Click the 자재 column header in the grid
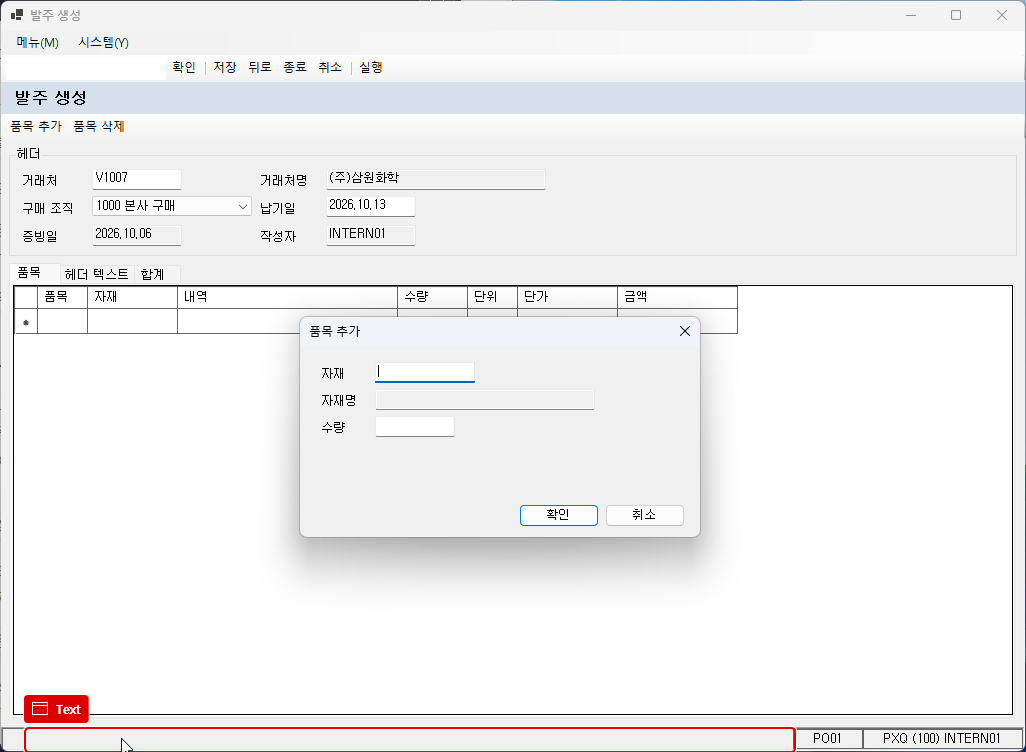 tap(132, 297)
